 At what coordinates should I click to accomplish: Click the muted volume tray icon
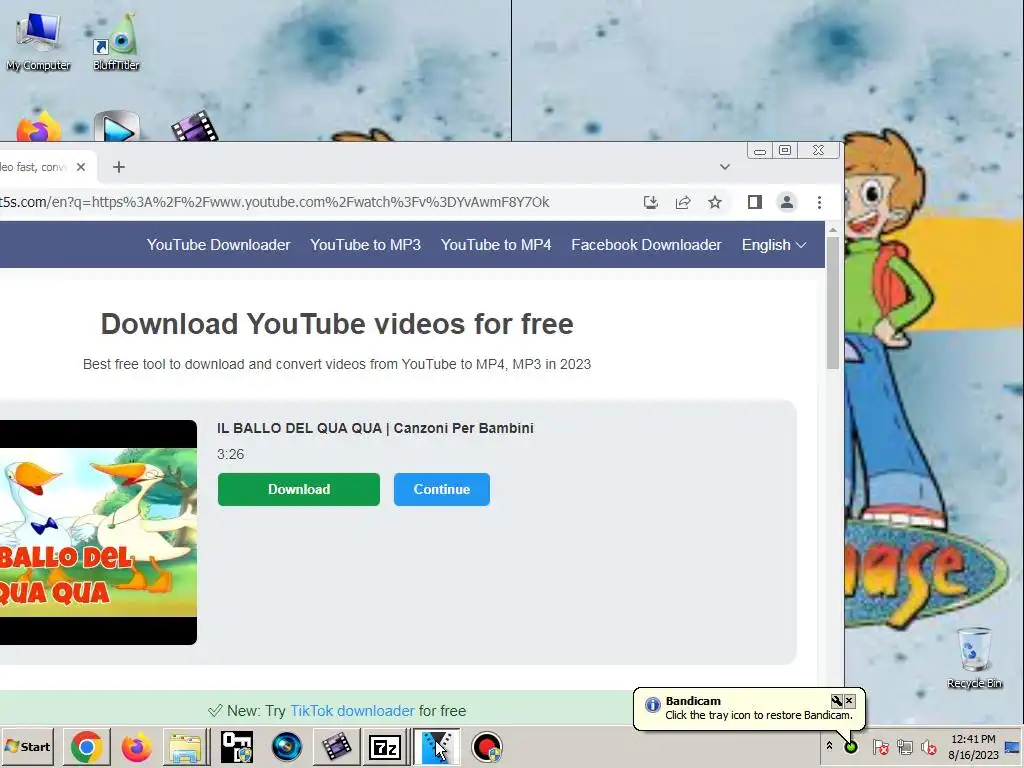(929, 746)
